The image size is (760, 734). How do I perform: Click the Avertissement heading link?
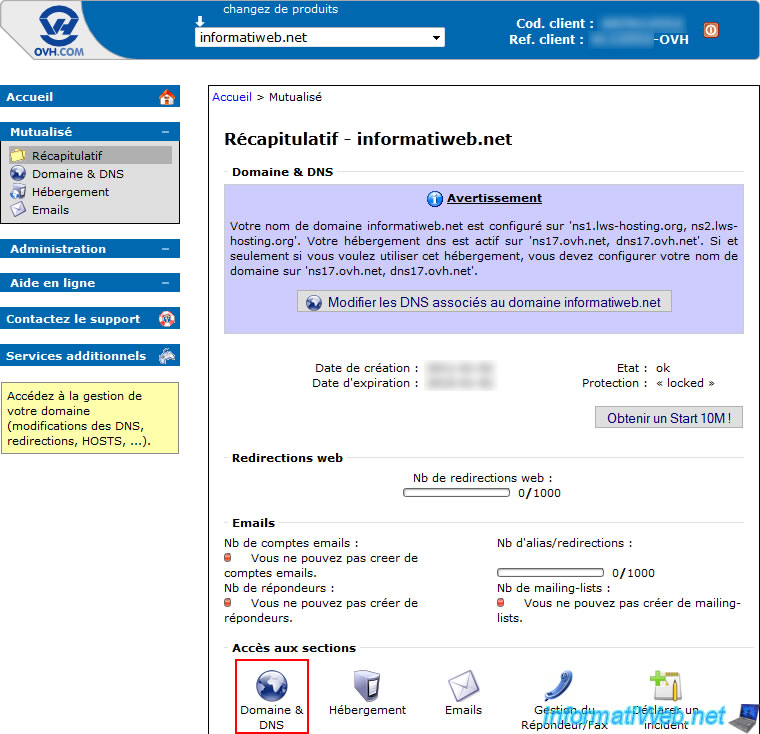tap(494, 198)
